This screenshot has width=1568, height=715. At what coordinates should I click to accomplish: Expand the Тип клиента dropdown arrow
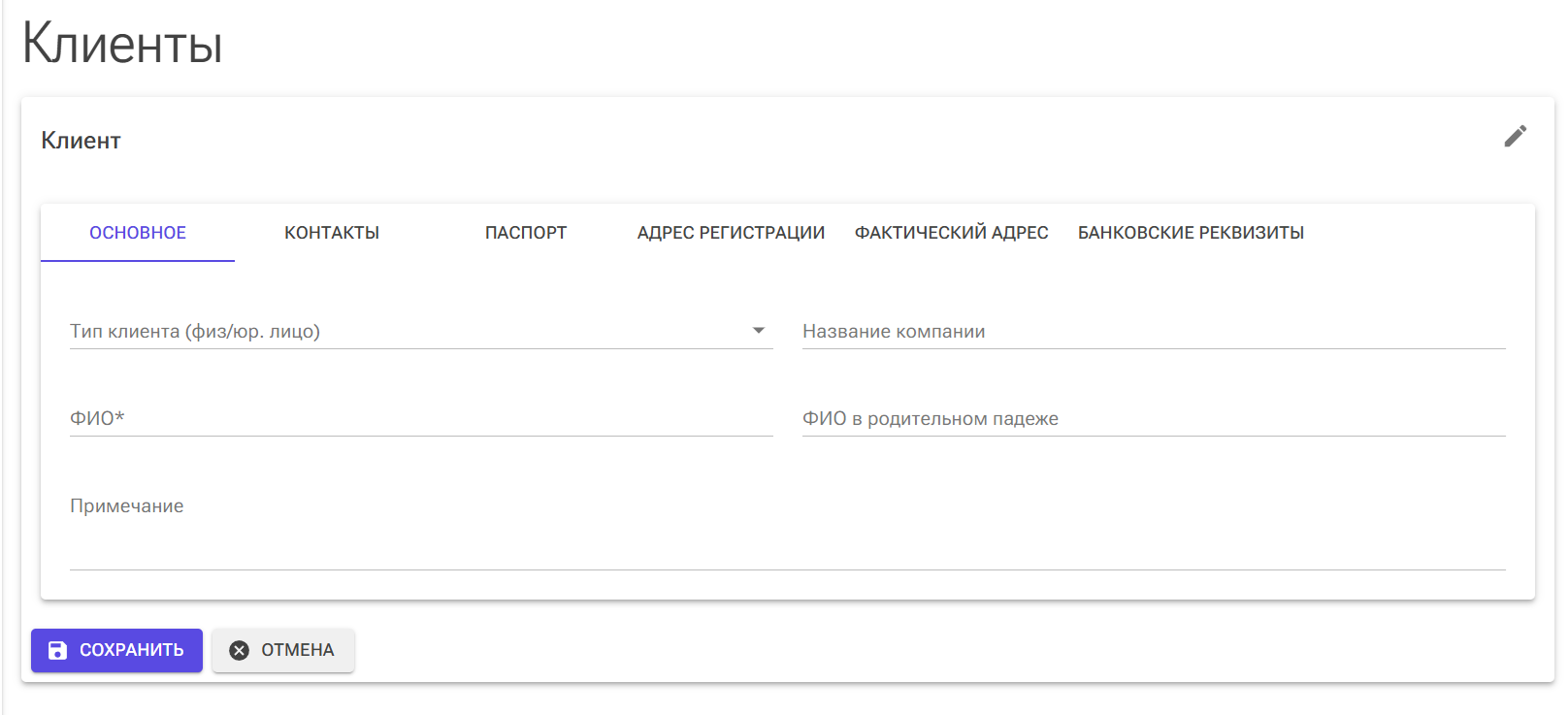tap(759, 331)
